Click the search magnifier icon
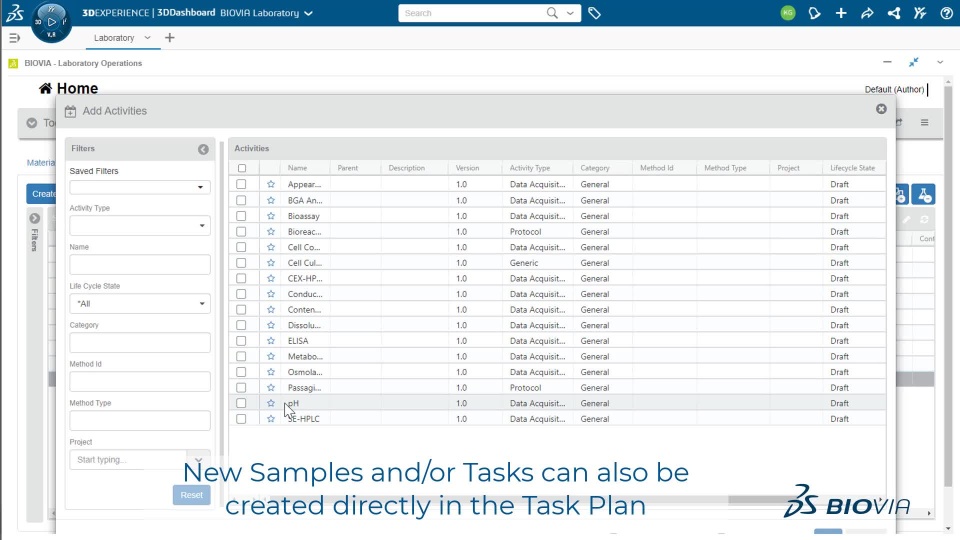960x540 pixels. 552,13
